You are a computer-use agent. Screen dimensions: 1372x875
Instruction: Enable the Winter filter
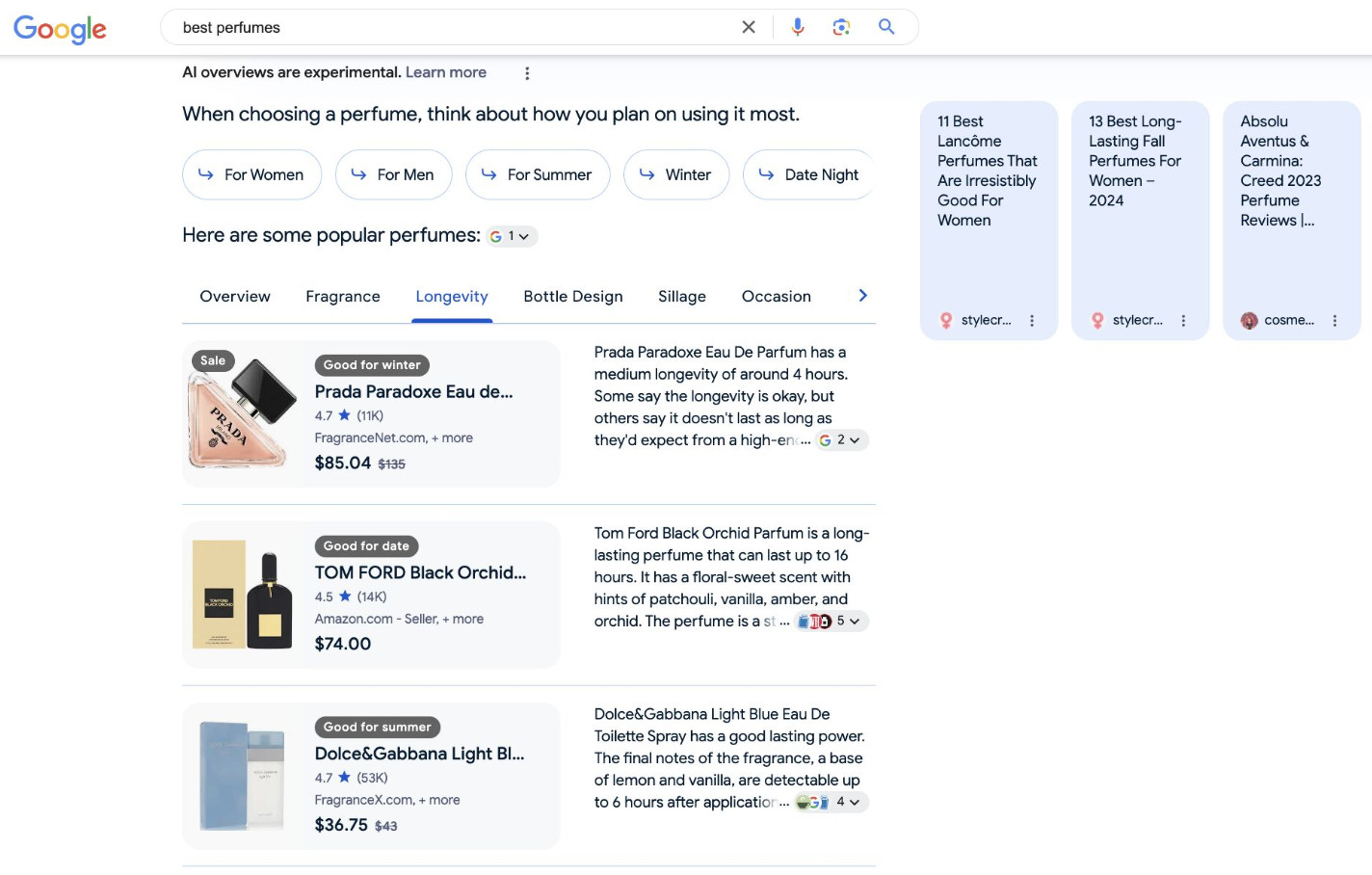tap(676, 174)
